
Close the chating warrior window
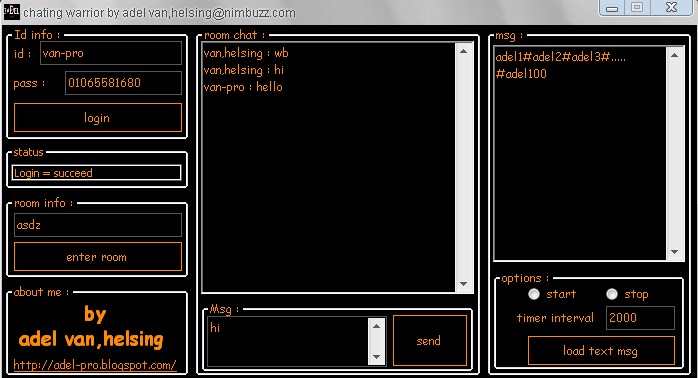pos(671,8)
